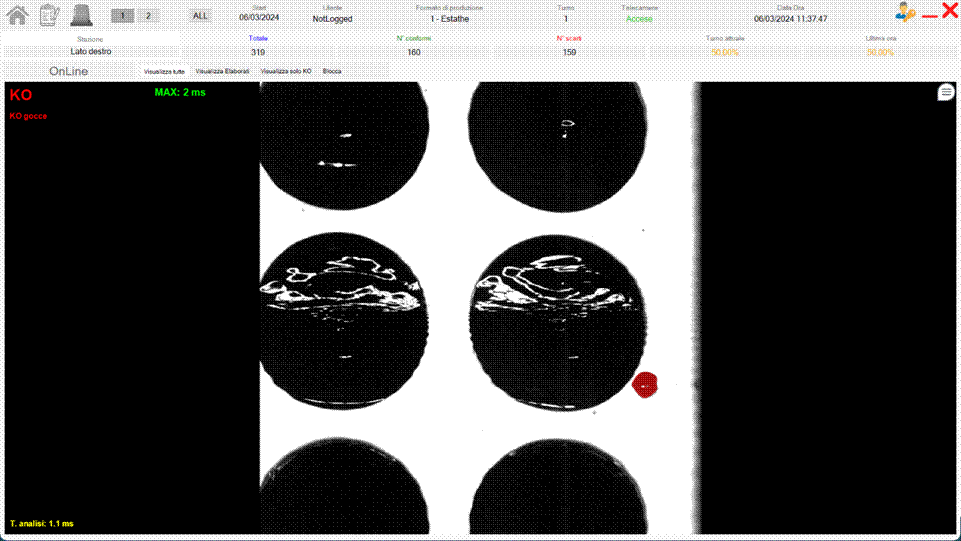Select camera 2 toggle button
The height and width of the screenshot is (541, 961).
(147, 16)
